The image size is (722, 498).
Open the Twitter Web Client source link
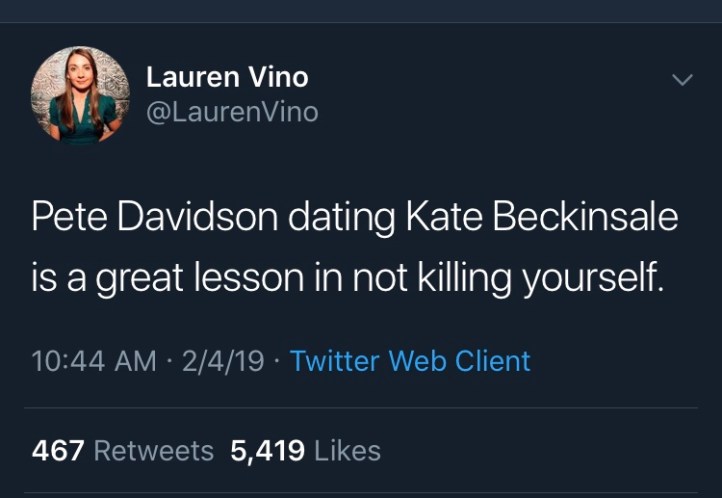[410, 360]
